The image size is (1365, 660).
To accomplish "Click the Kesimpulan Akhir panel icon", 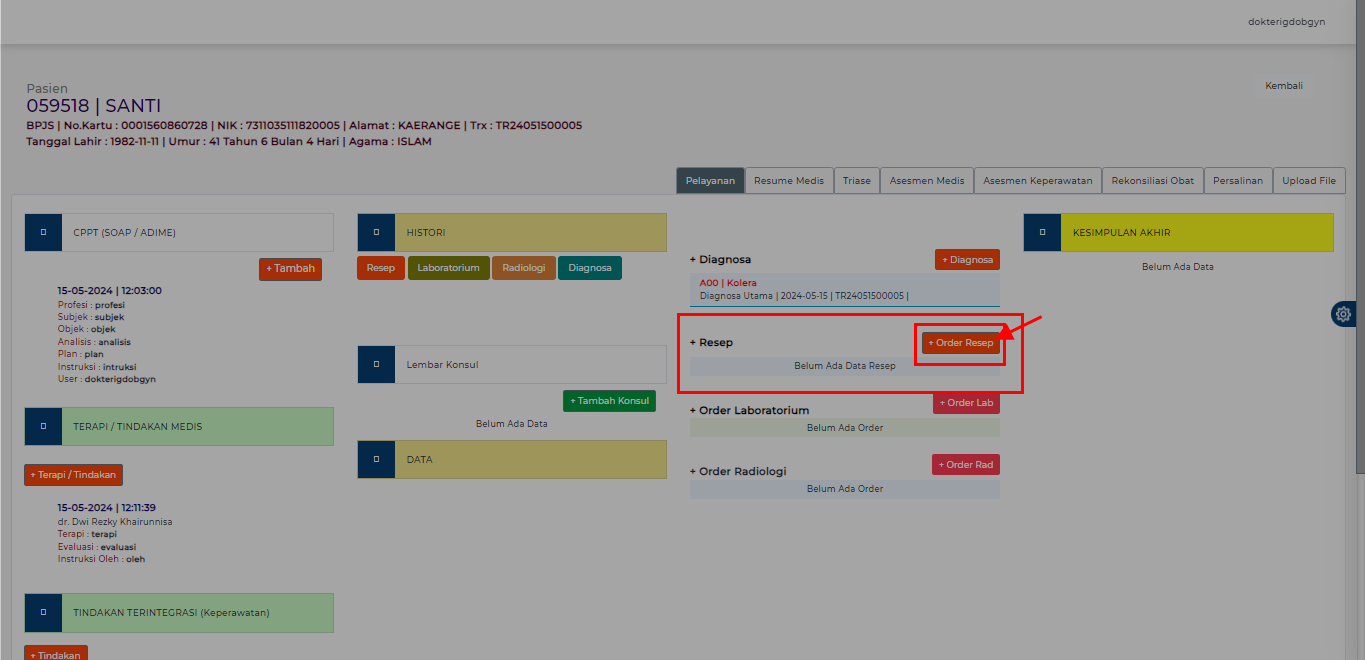I will pos(1042,232).
